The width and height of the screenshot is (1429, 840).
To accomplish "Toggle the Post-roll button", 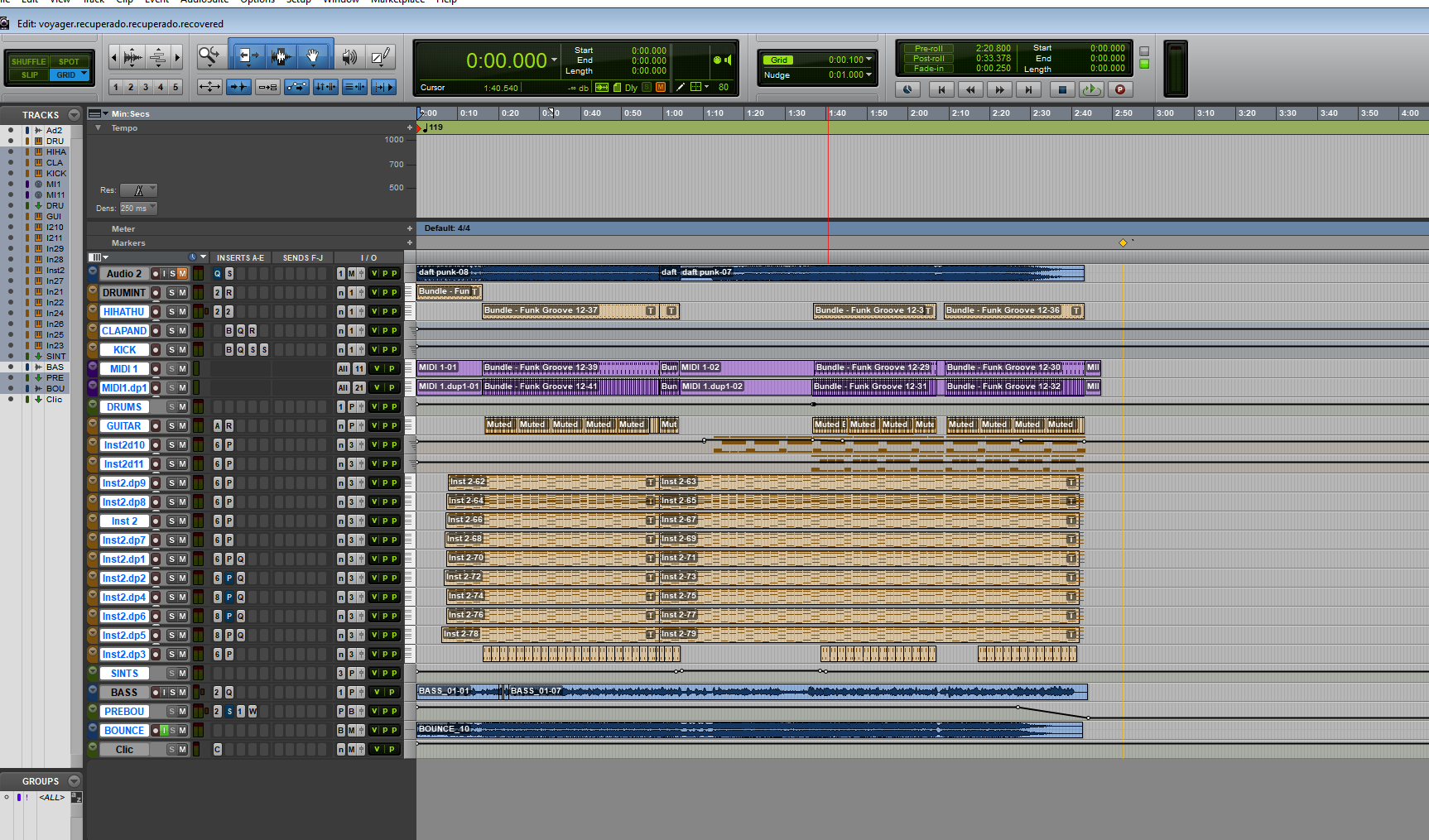I will coord(928,59).
